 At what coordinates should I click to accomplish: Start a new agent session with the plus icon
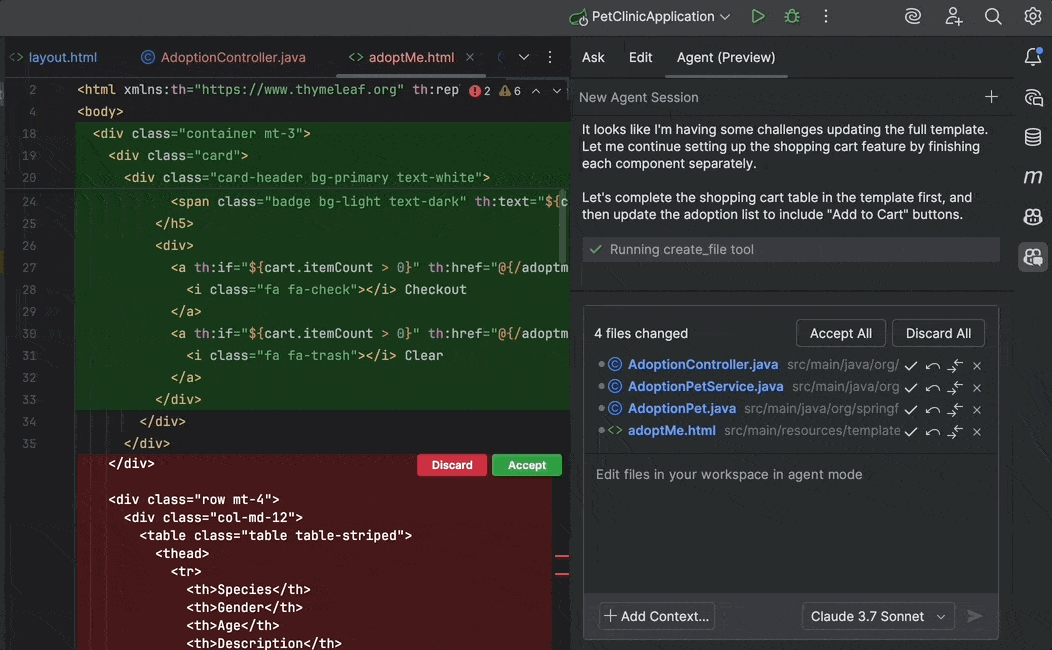click(x=991, y=97)
